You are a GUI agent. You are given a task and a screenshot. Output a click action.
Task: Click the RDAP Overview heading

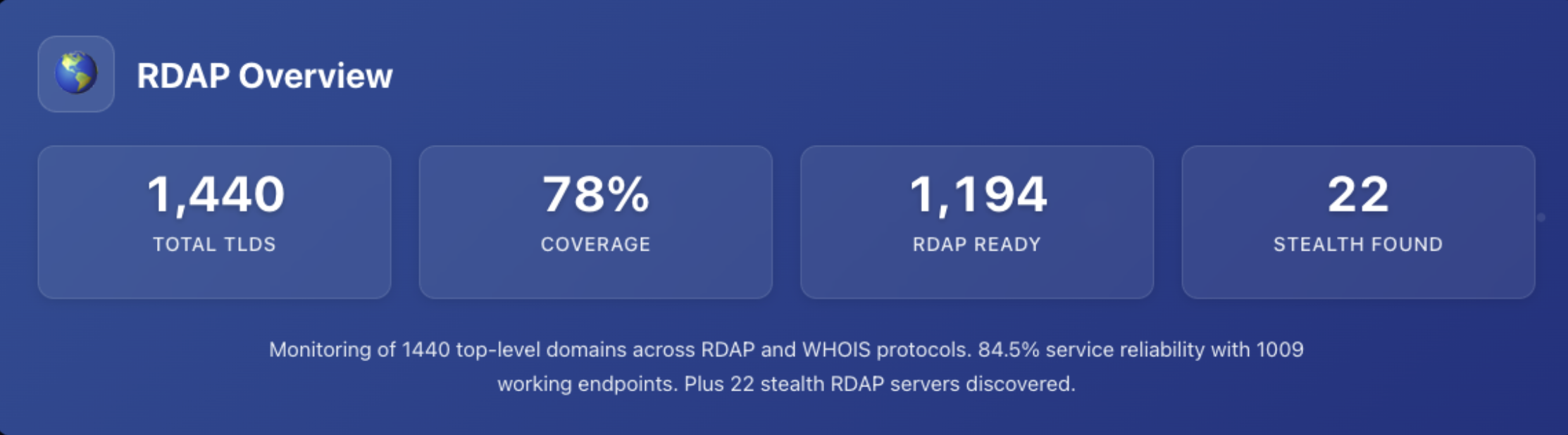(x=264, y=76)
